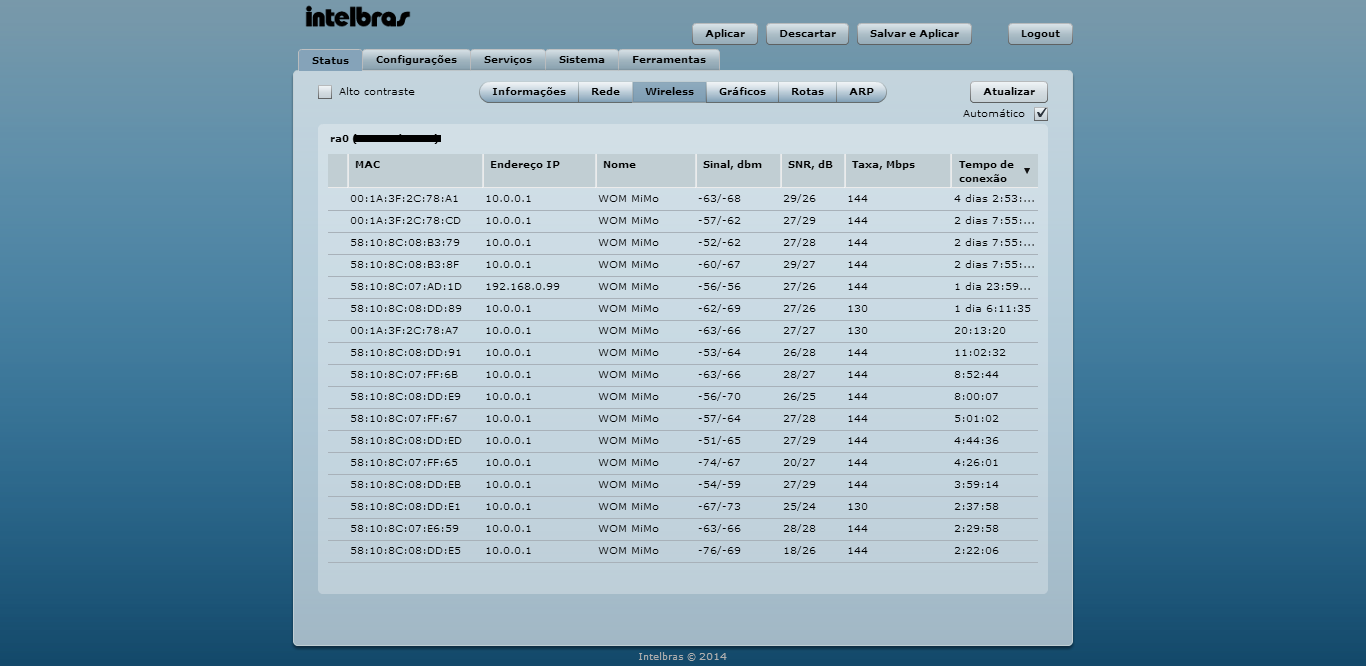The image size is (1366, 666).
Task: Click signal value -74/-67
Action: pyautogui.click(x=719, y=463)
